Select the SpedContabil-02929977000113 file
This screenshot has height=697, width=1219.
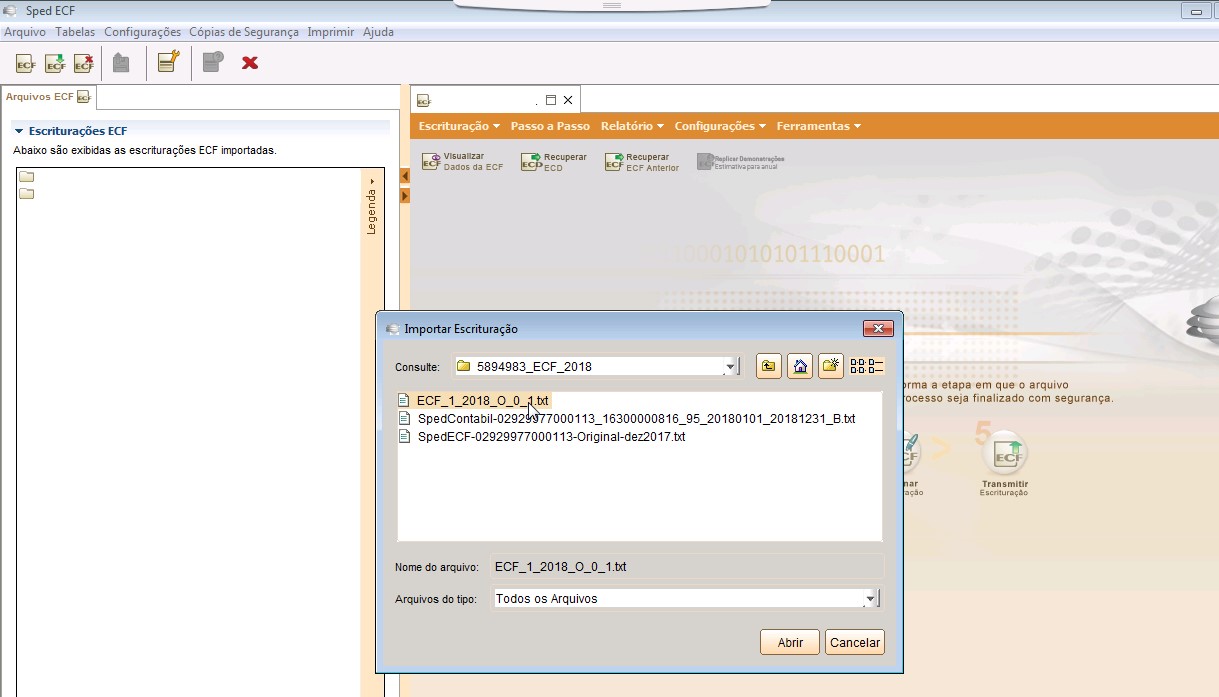(627, 418)
